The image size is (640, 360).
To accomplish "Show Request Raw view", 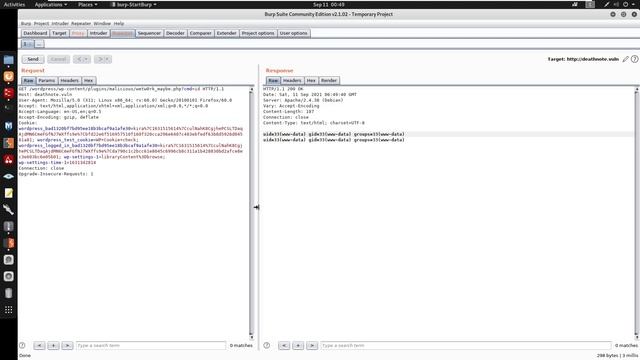I will 28,80.
